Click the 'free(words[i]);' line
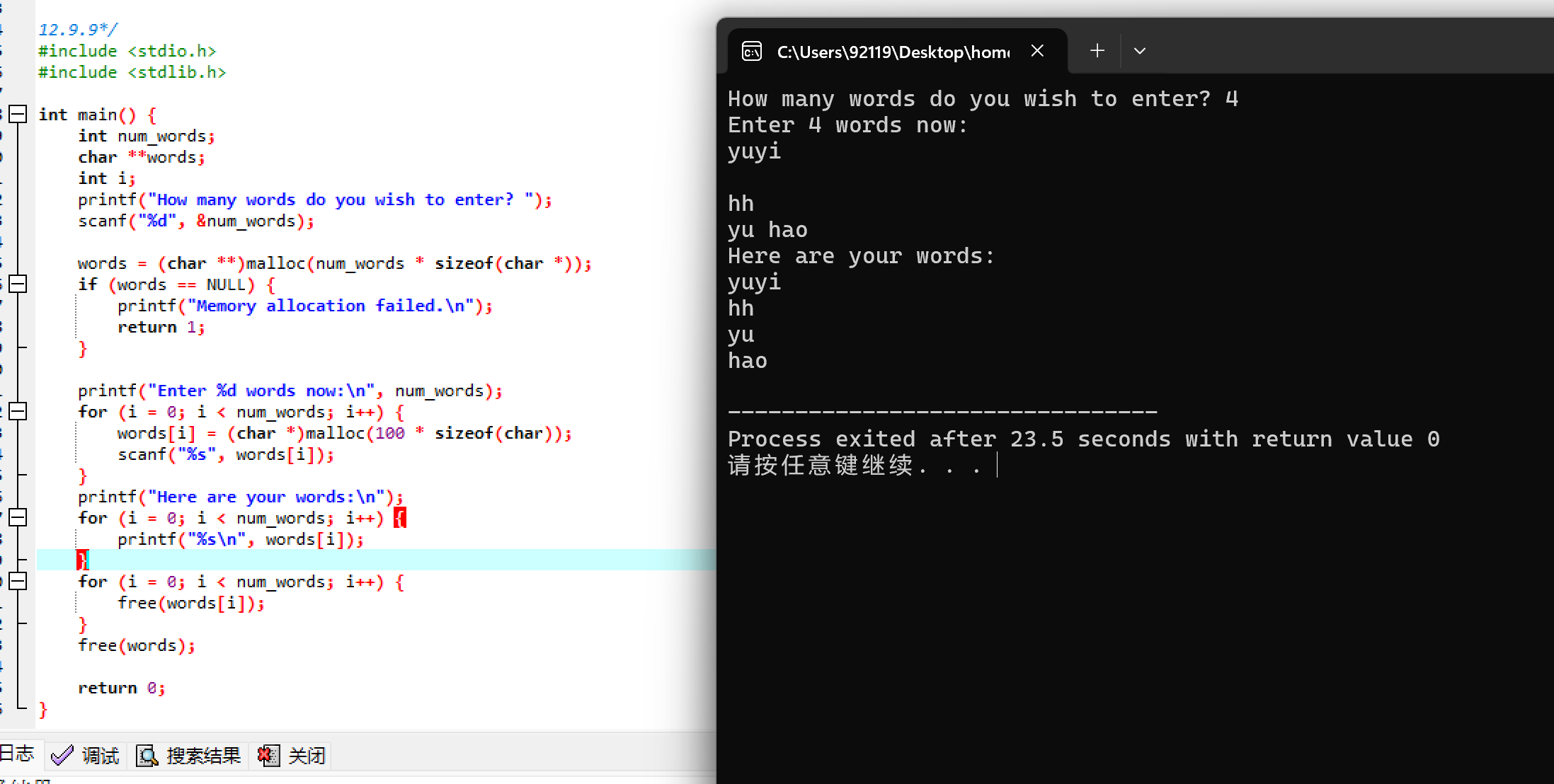The height and width of the screenshot is (784, 1554). 191,603
